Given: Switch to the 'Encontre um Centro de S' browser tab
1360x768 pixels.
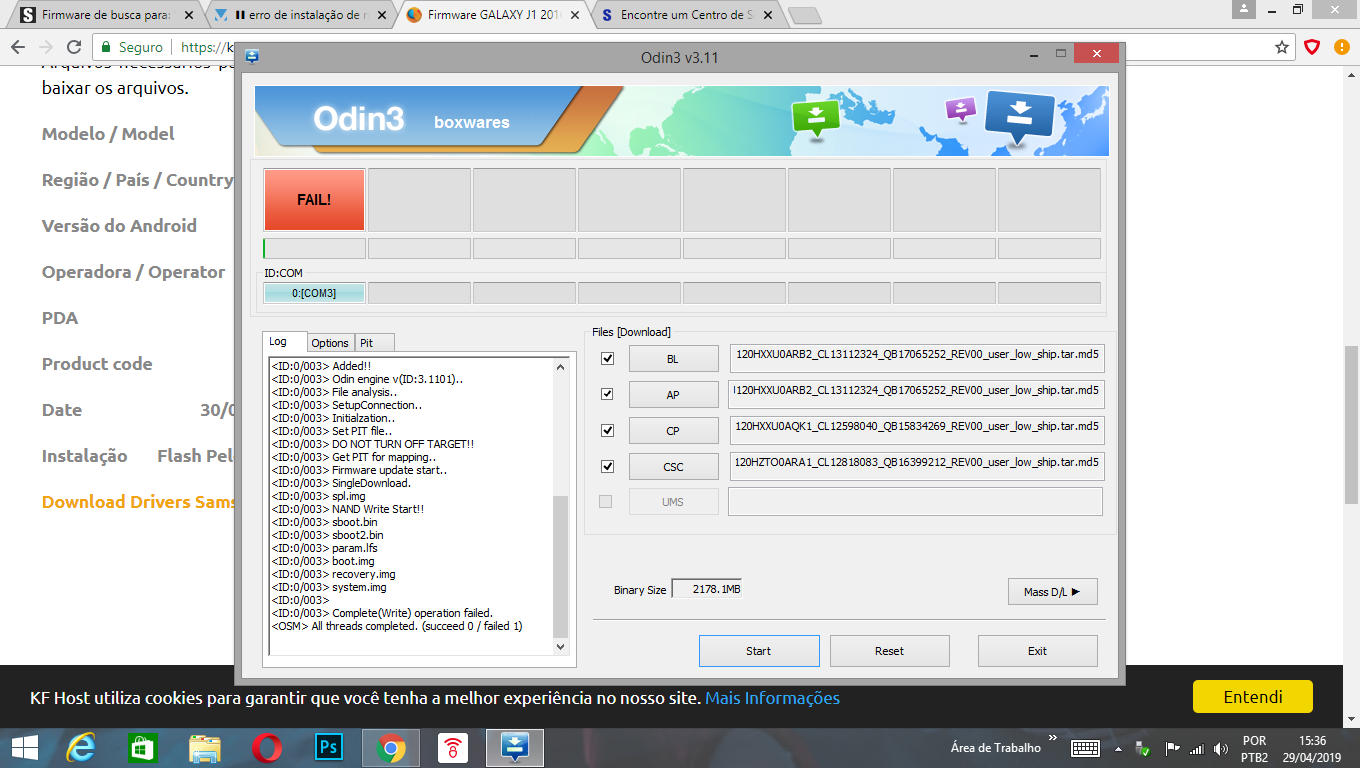Looking at the screenshot, I should (688, 15).
